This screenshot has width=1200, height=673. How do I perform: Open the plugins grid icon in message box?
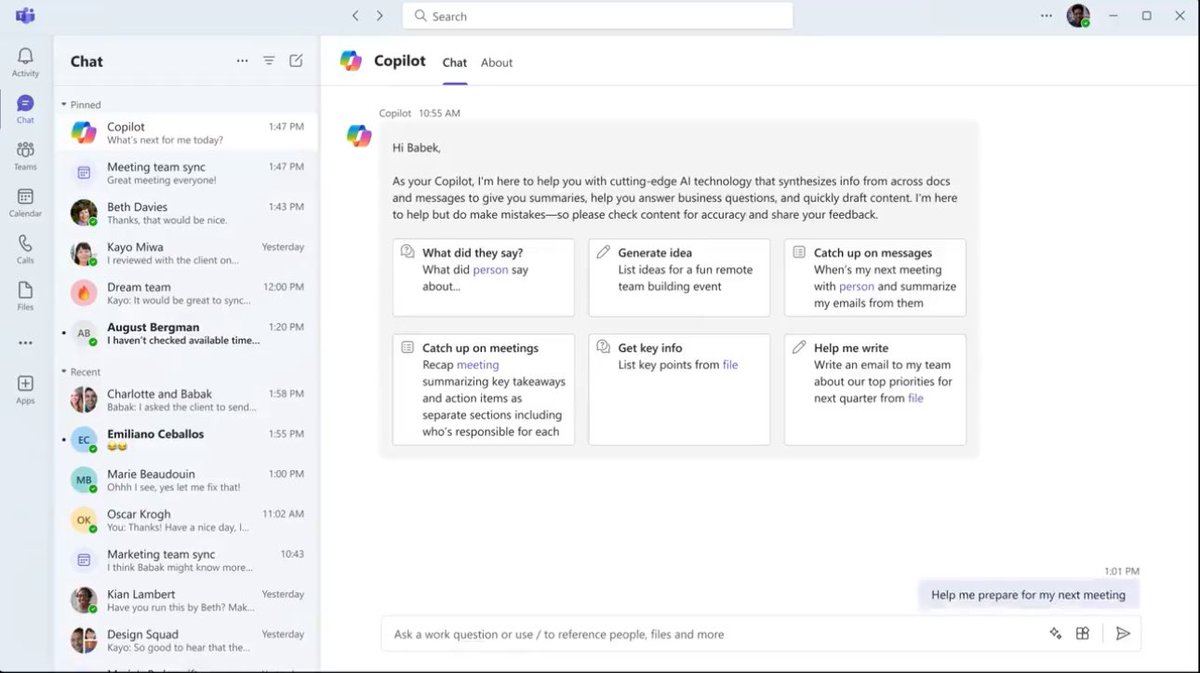[x=1082, y=633]
